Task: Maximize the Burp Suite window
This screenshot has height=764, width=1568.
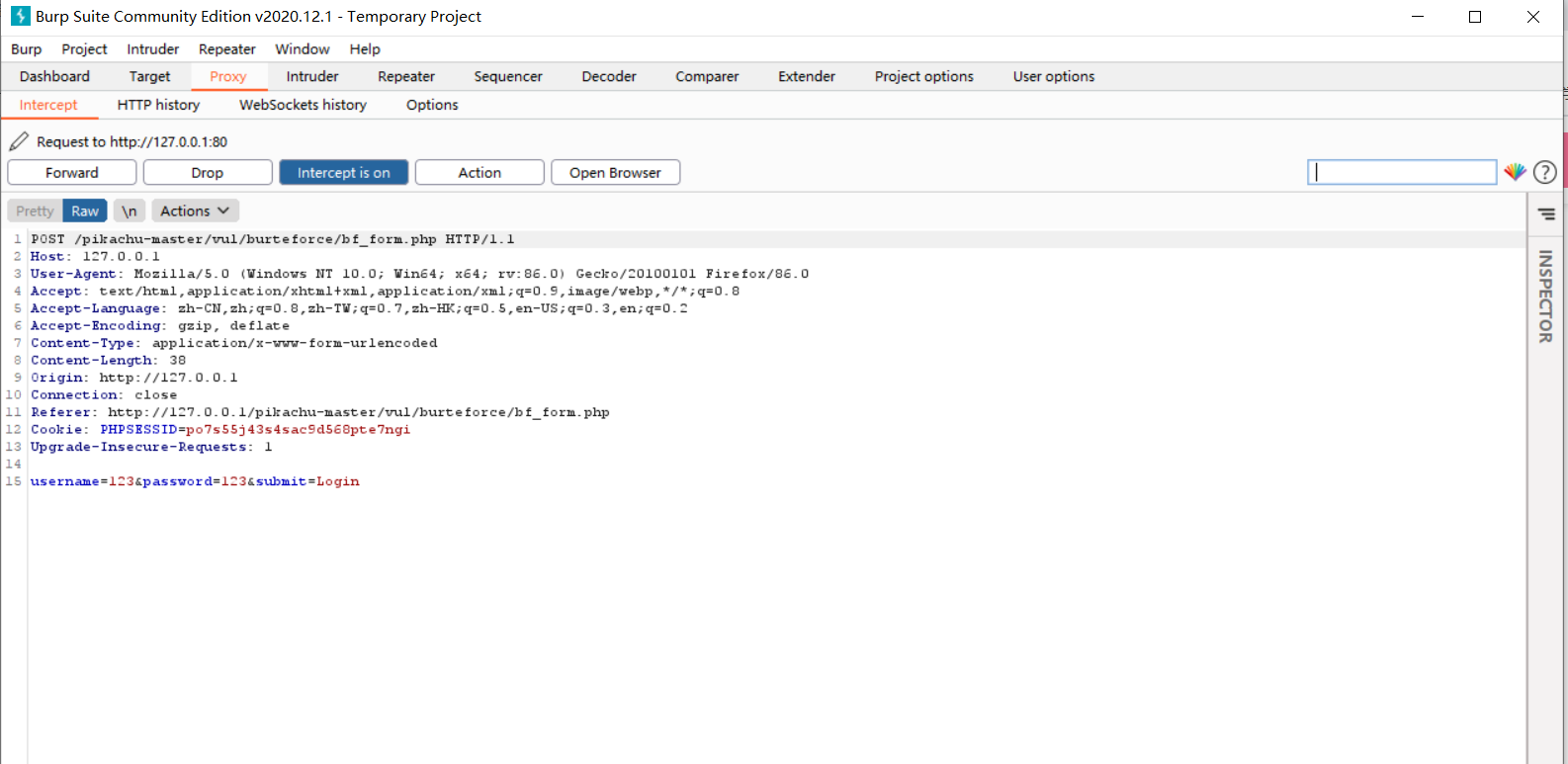Action: point(1475,17)
